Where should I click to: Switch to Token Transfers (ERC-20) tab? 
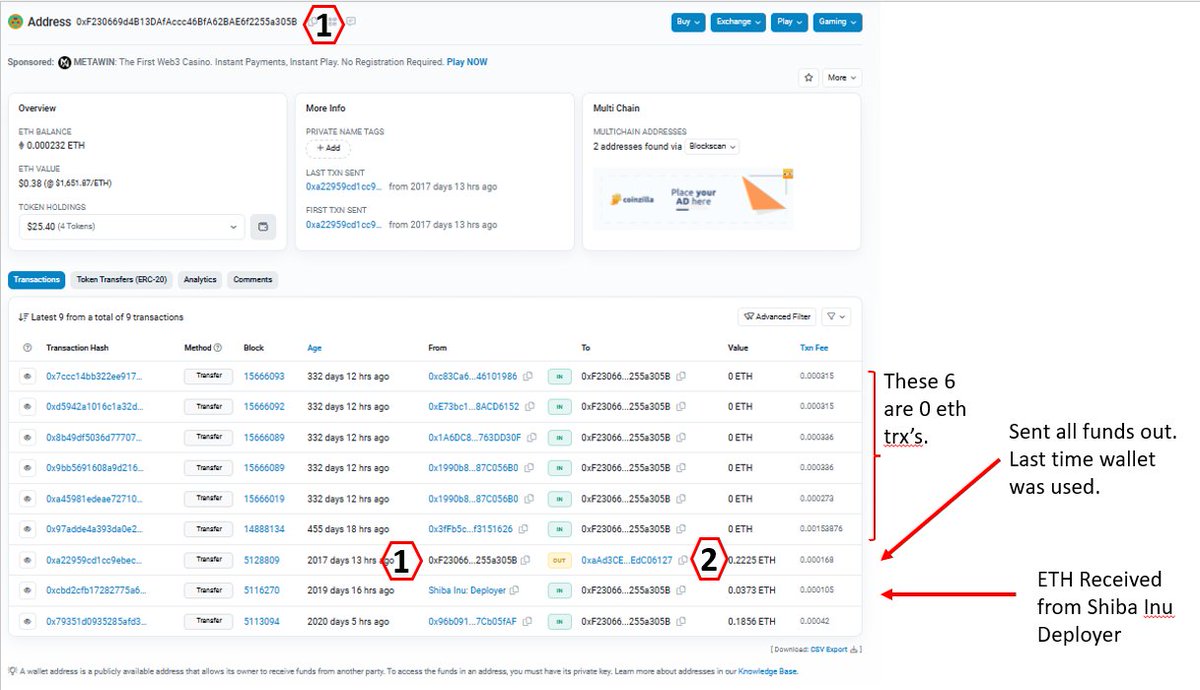121,280
